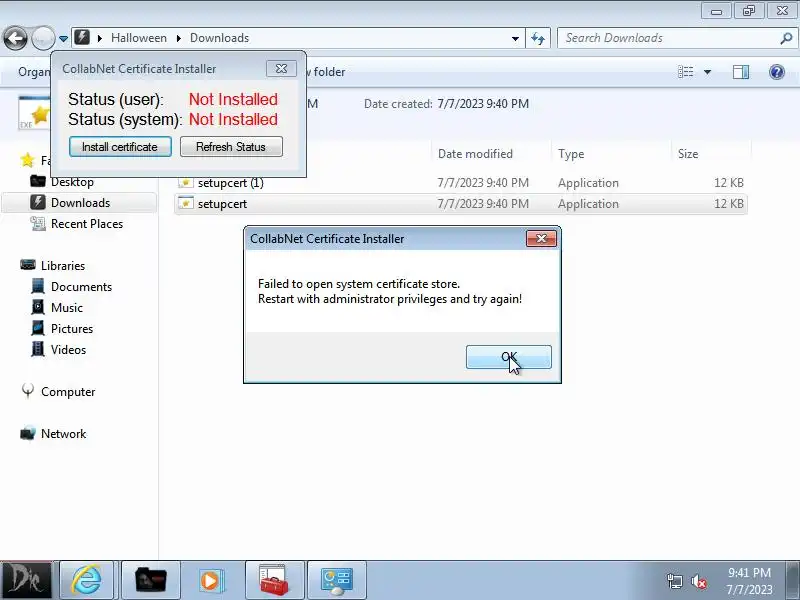Image resolution: width=800 pixels, height=600 pixels.
Task: Click the Libraries icon in sidebar
Action: 28,265
